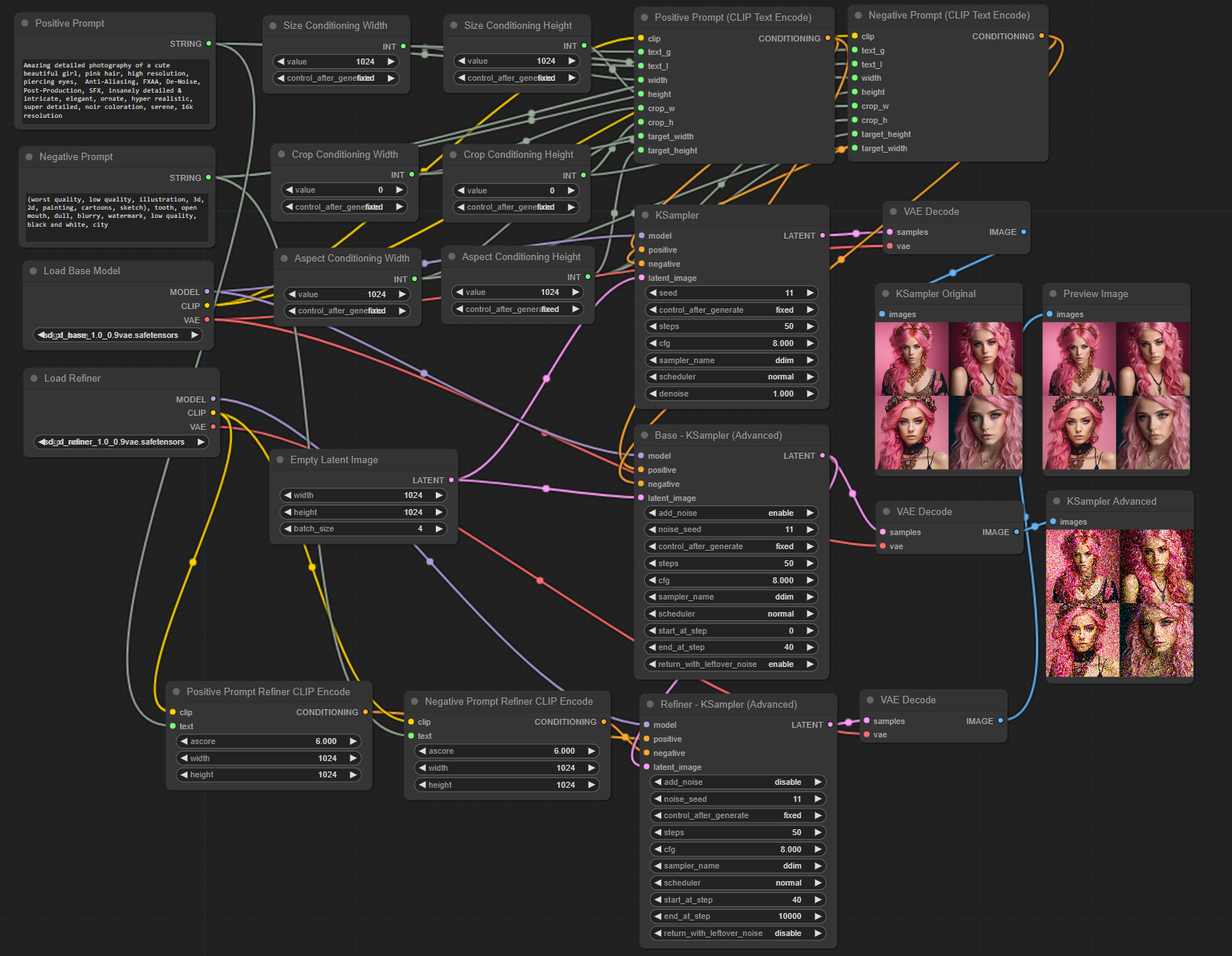
Task: Collapse the Preview Image node dot
Action: (x=1053, y=293)
